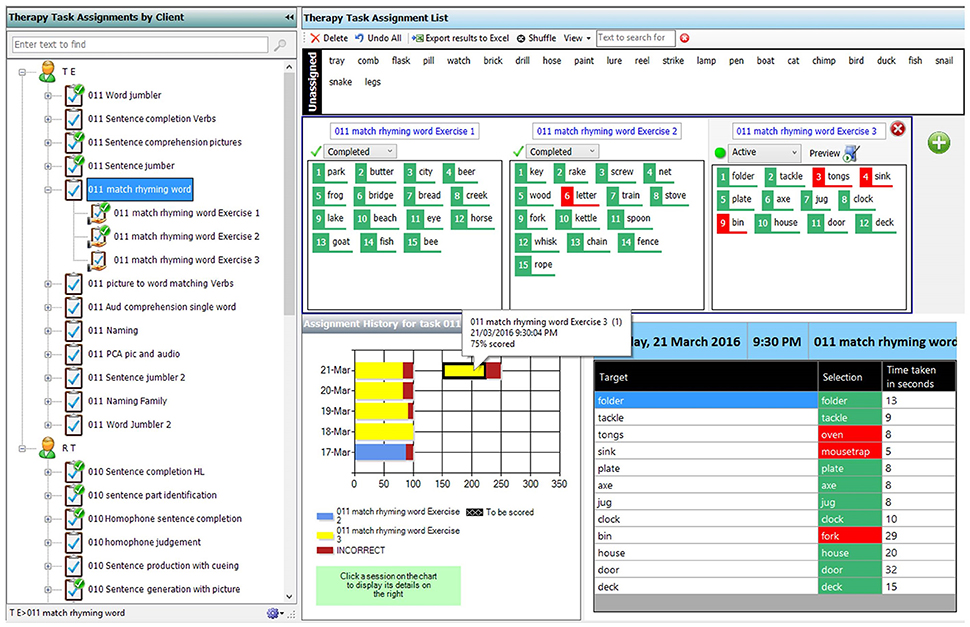This screenshot has width=970, height=627.
Task: Open Exercise 2 Completed status dropdown
Action: click(x=562, y=151)
